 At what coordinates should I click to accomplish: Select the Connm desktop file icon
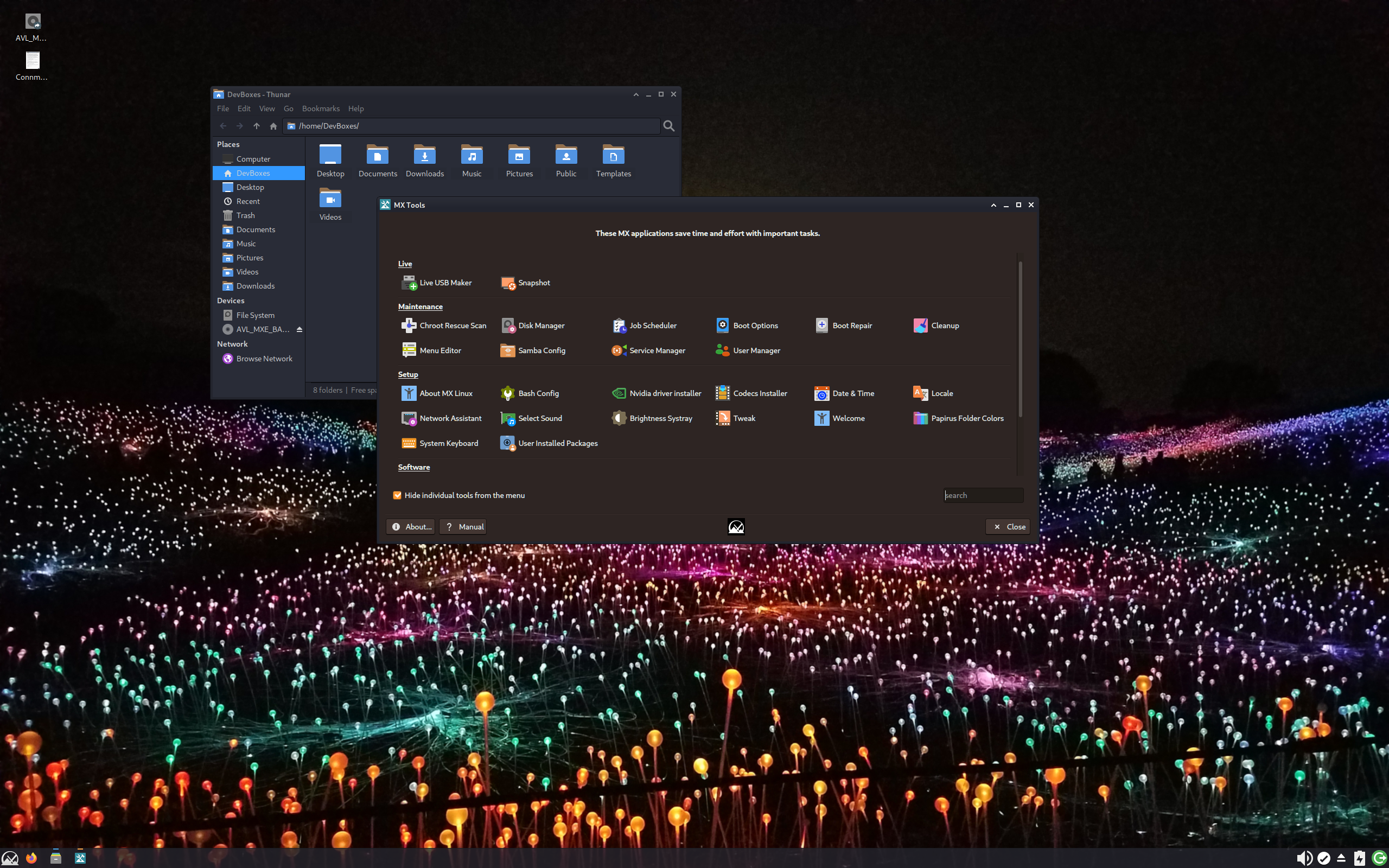(x=32, y=67)
